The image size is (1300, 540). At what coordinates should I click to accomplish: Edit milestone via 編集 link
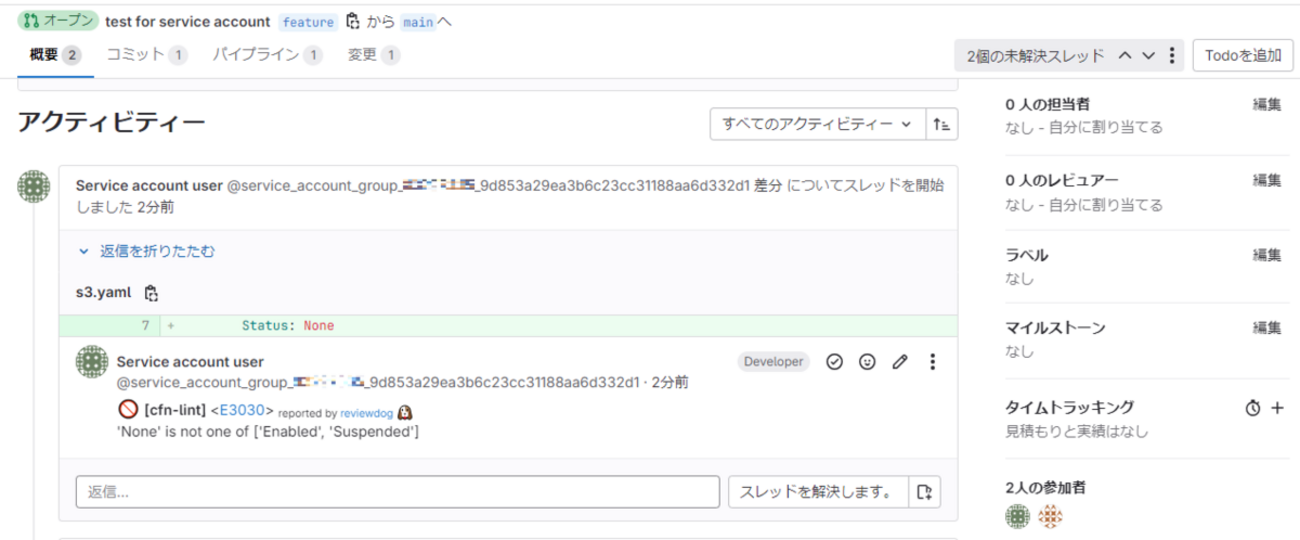pos(1267,328)
